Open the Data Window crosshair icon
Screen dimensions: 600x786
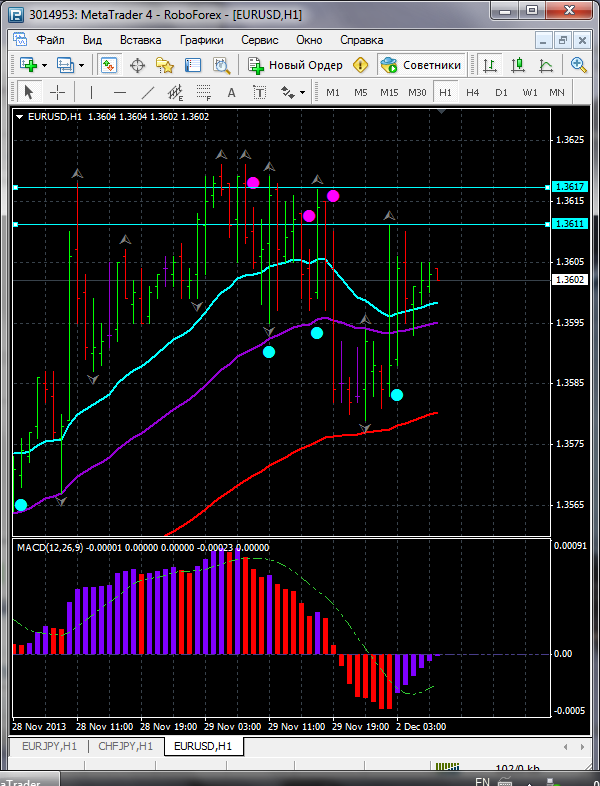137,65
